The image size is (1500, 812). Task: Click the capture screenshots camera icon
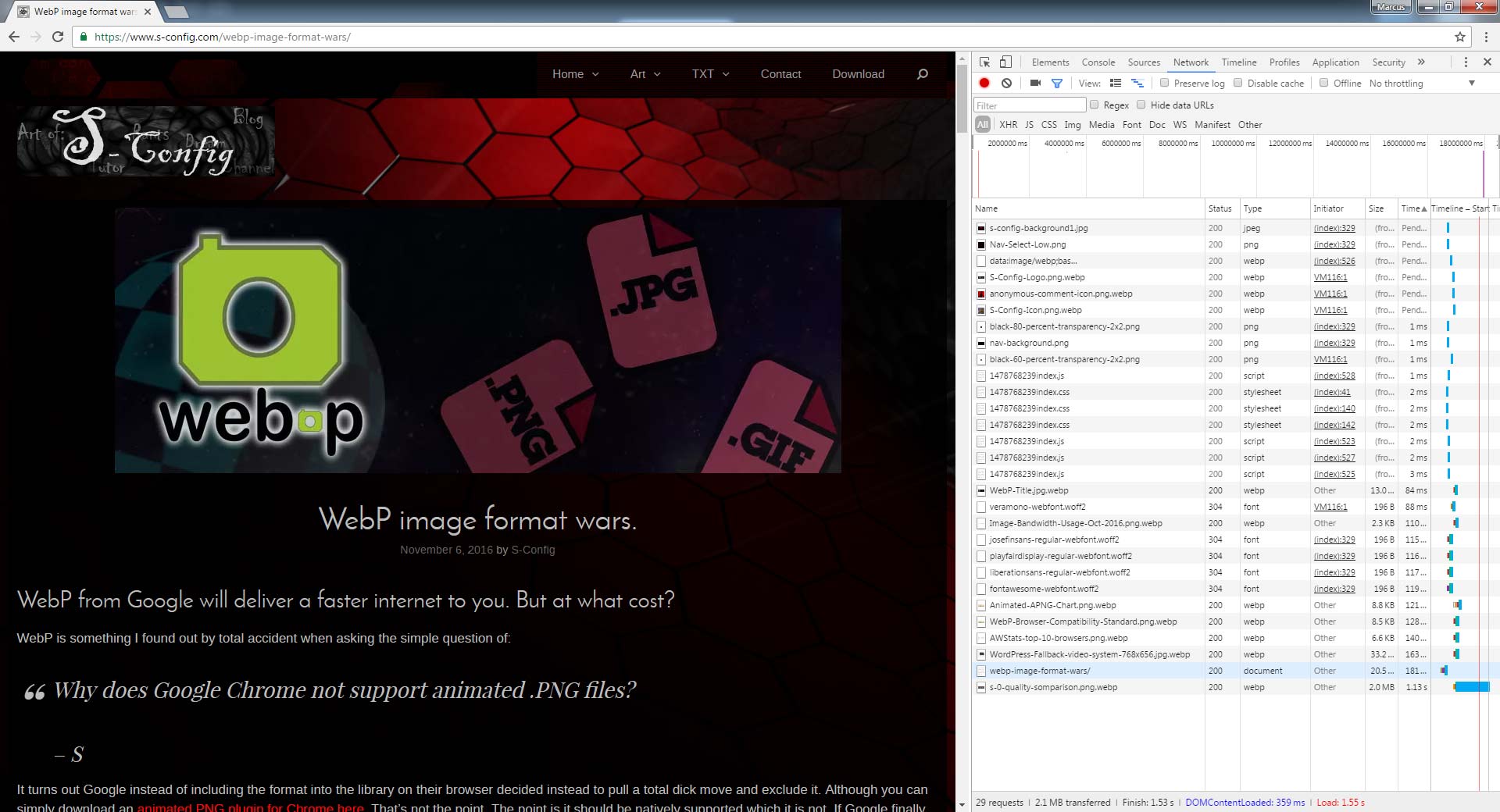(1035, 83)
